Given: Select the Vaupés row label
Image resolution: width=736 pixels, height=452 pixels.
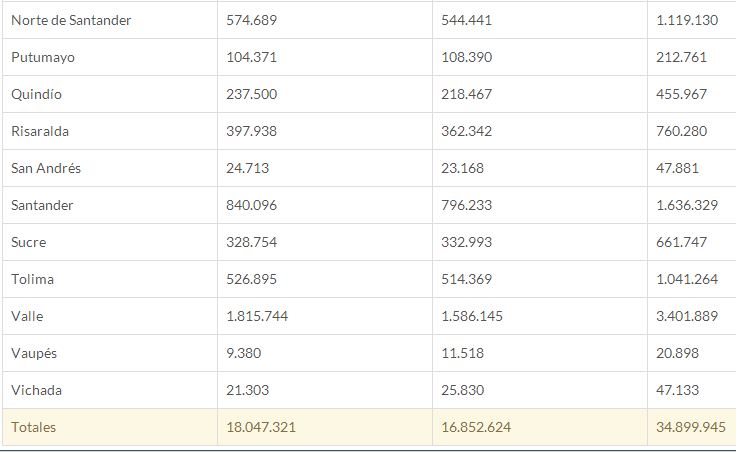Looking at the screenshot, I should (x=34, y=353).
